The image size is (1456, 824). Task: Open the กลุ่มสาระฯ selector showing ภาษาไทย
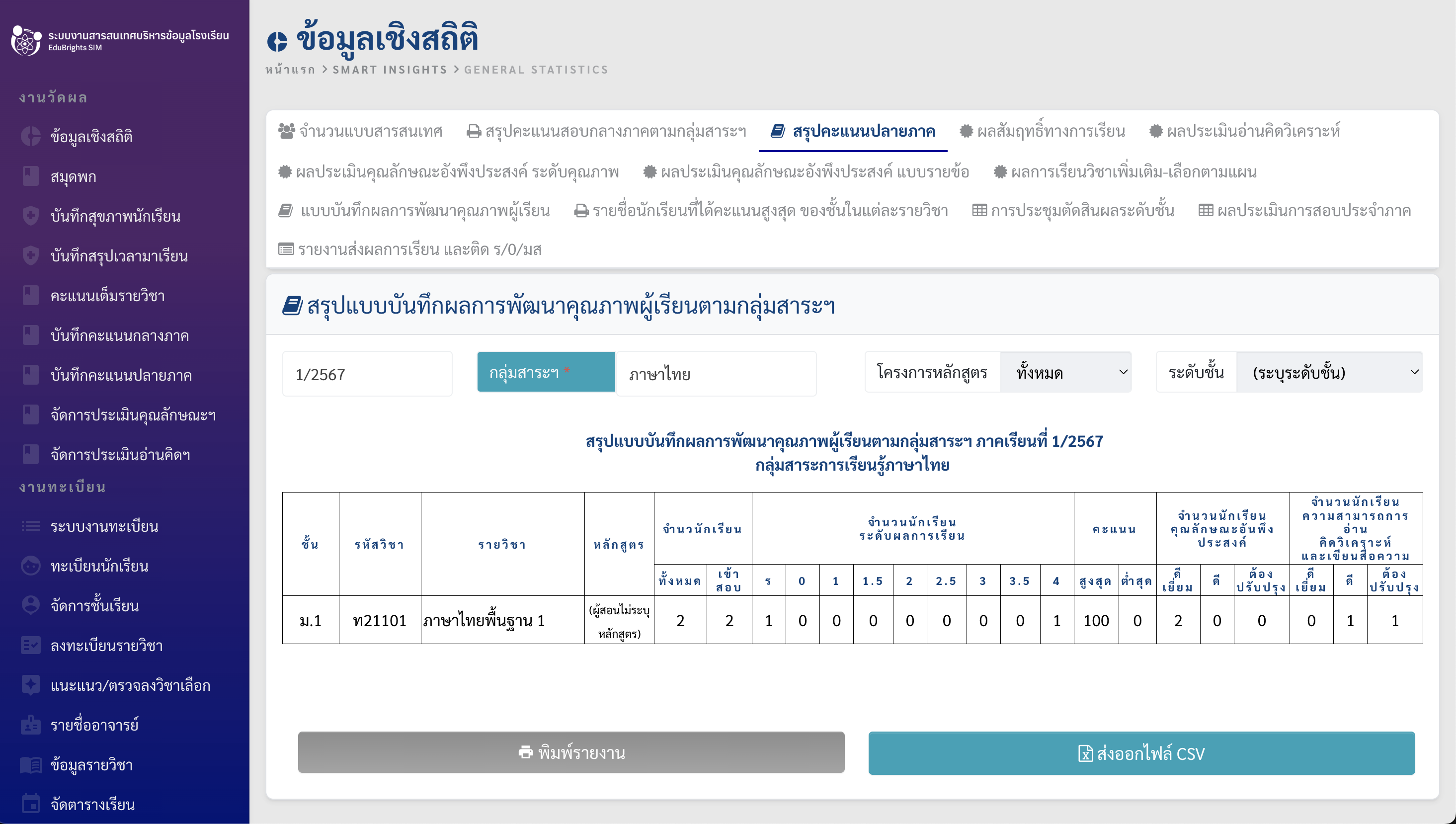715,374
